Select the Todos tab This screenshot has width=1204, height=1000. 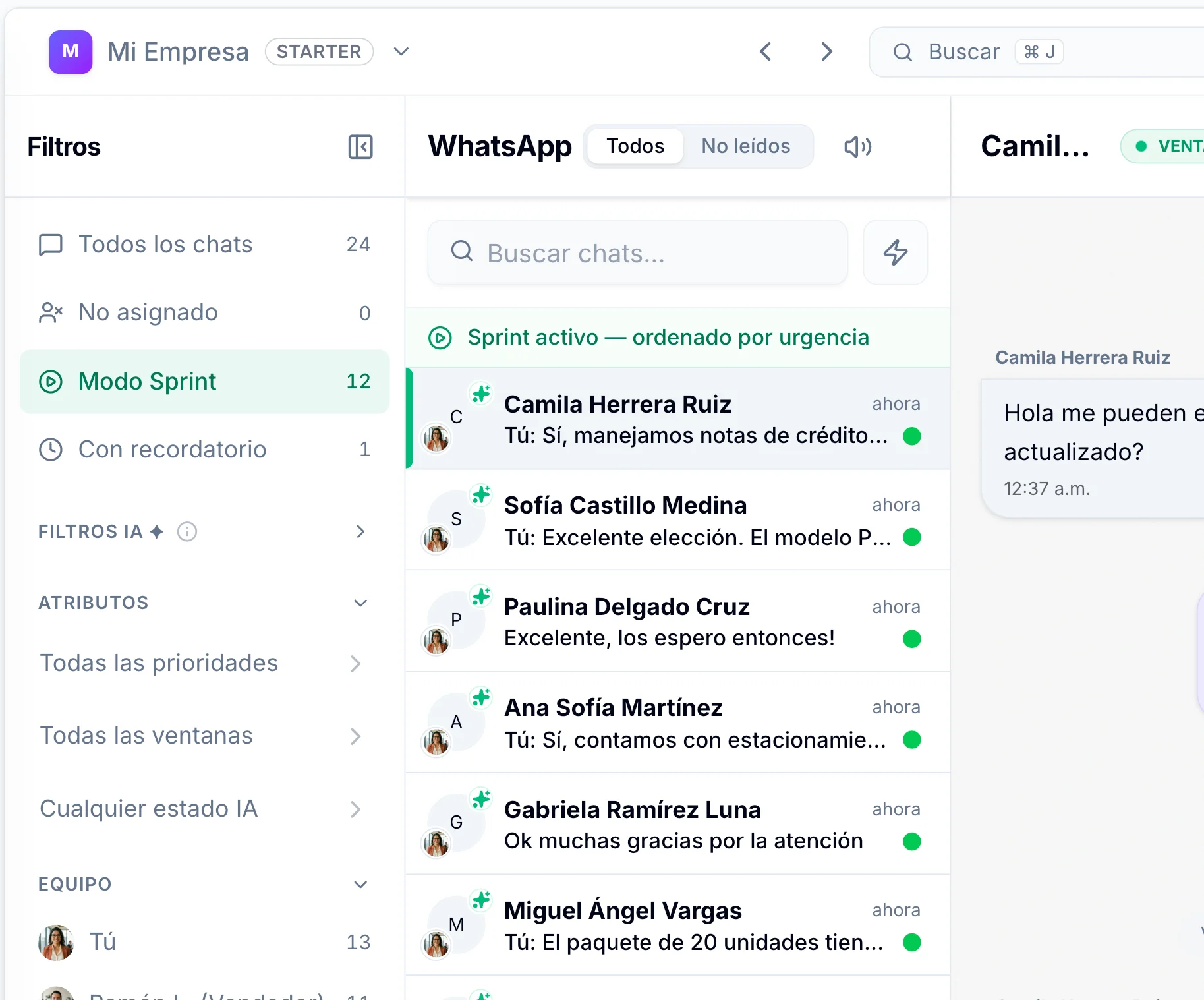click(634, 146)
